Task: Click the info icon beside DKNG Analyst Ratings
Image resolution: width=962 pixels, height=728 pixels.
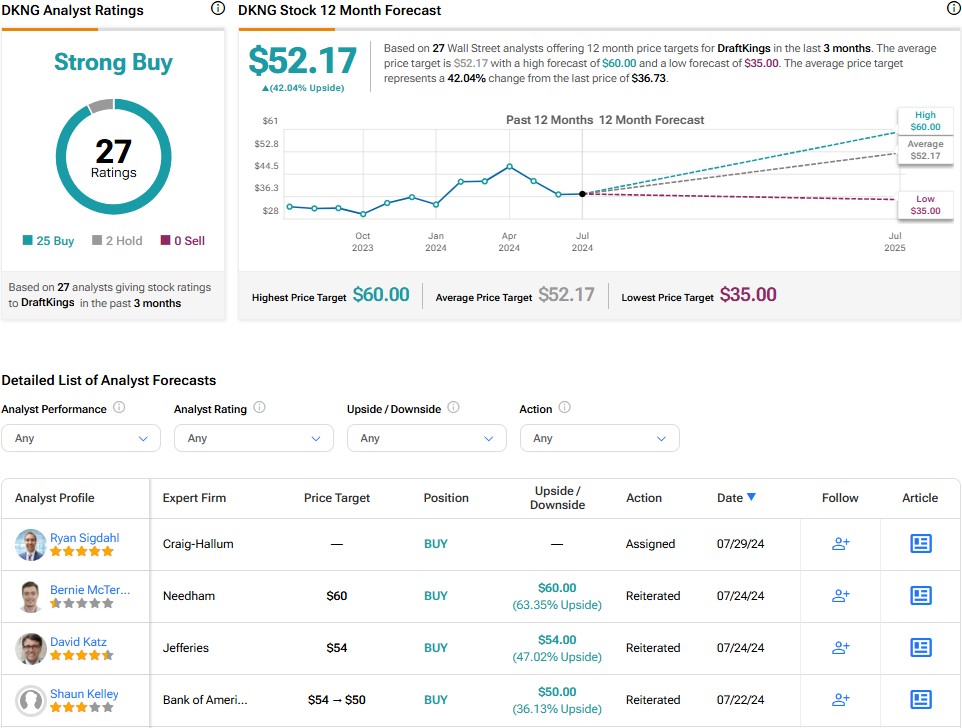Action: tap(218, 9)
